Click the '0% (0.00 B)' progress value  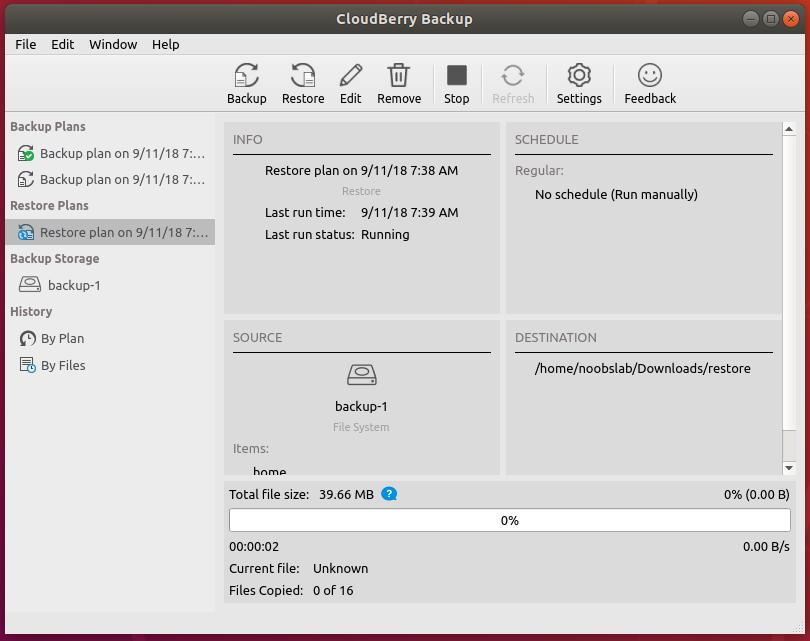click(x=756, y=494)
